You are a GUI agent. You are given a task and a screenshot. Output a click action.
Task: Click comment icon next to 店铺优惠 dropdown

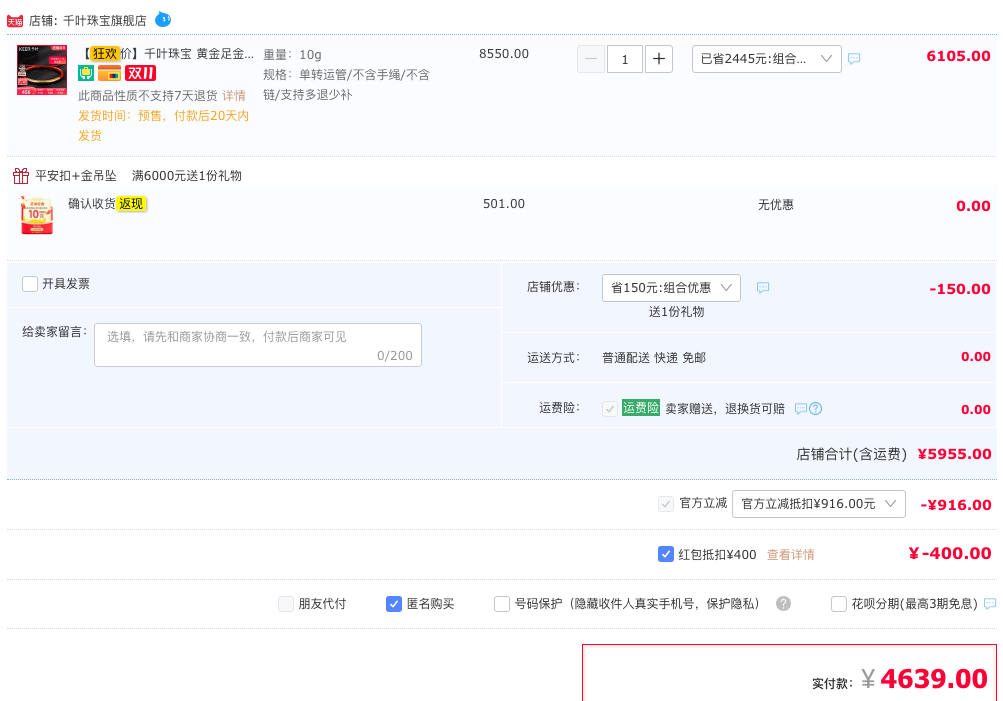coord(763,288)
